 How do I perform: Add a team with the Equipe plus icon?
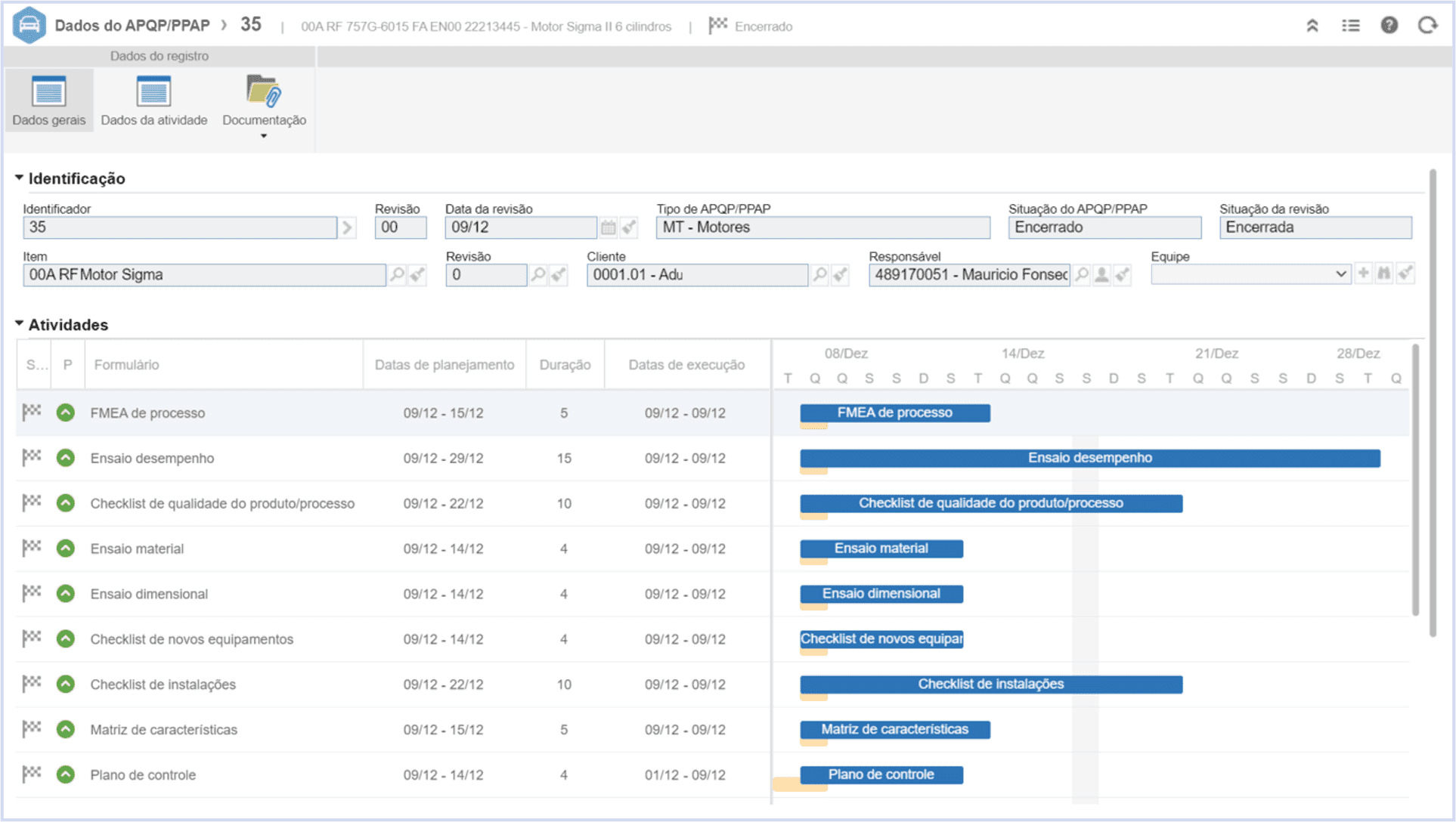pos(1363,273)
